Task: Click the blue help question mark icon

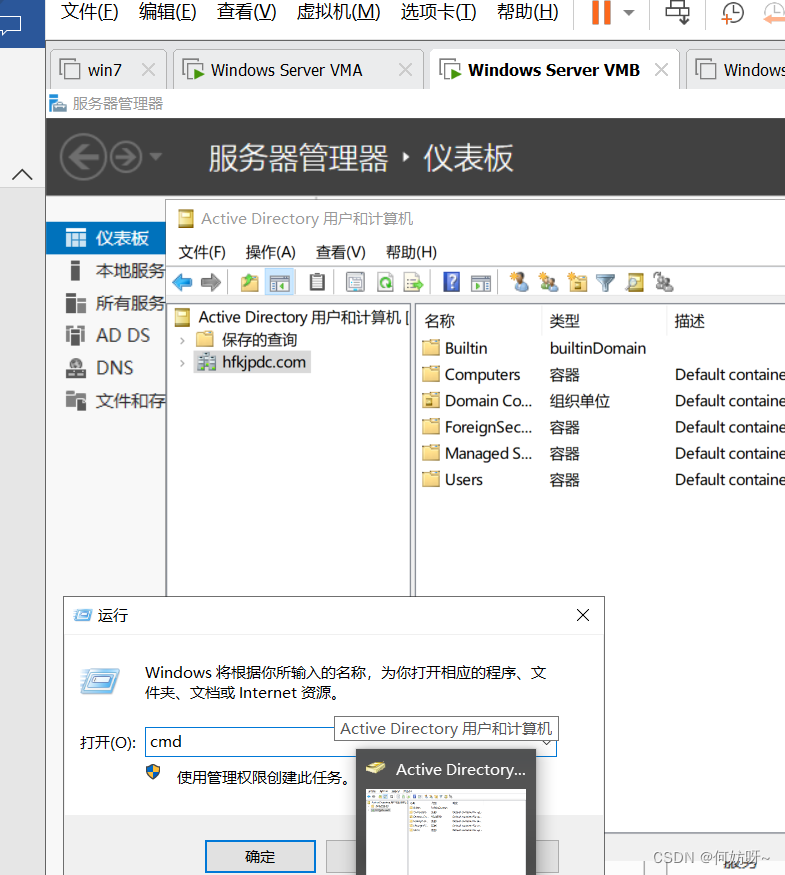Action: point(452,282)
